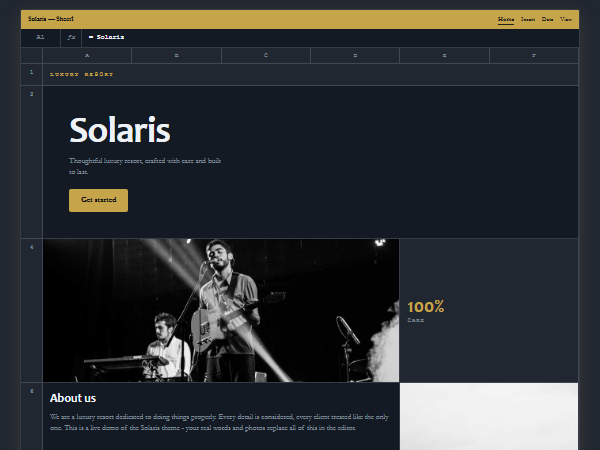The image size is (600, 450).
Task: Click the 100% Care stat cell
Action: (x=489, y=310)
